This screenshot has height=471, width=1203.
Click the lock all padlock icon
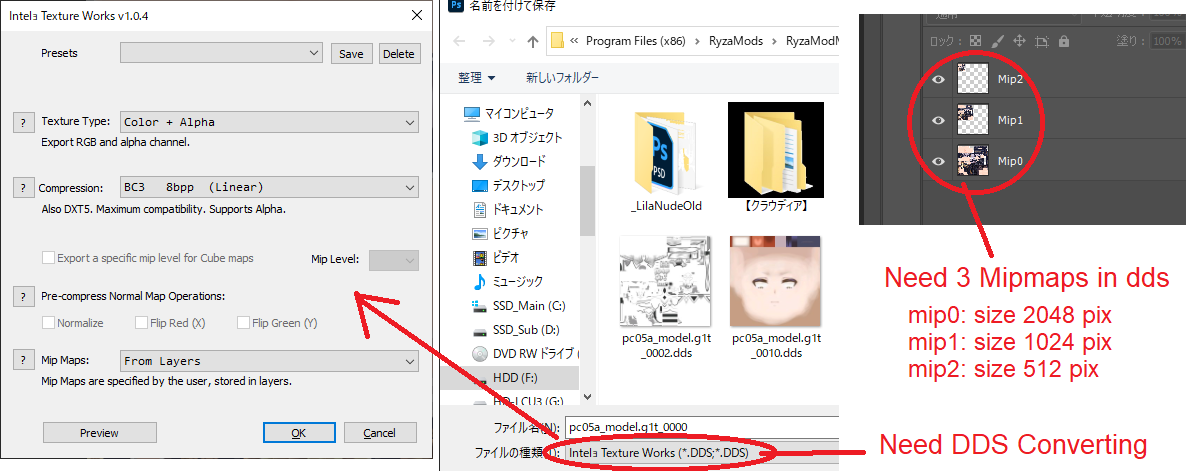click(1063, 41)
